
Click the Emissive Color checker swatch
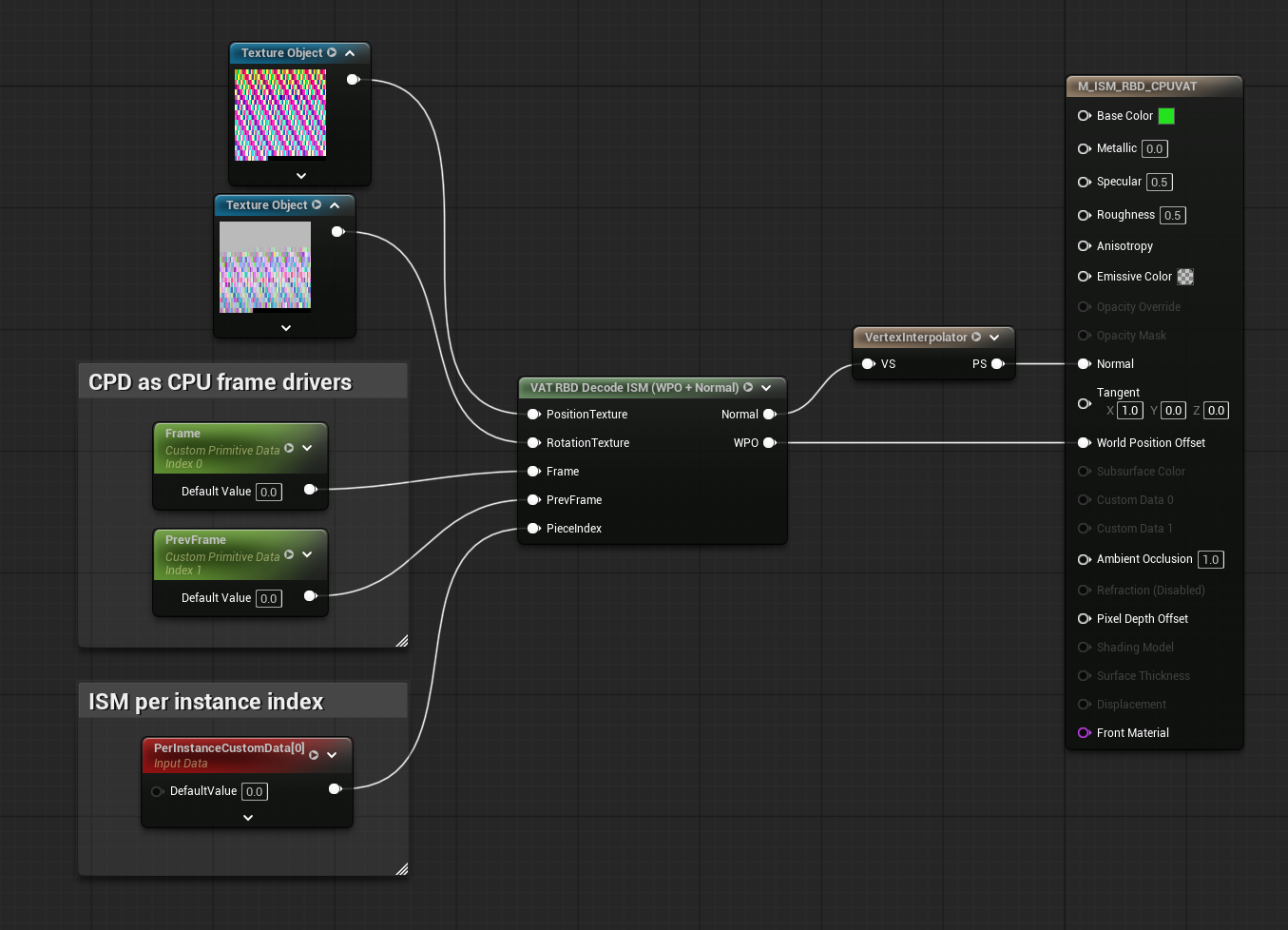(x=1185, y=277)
